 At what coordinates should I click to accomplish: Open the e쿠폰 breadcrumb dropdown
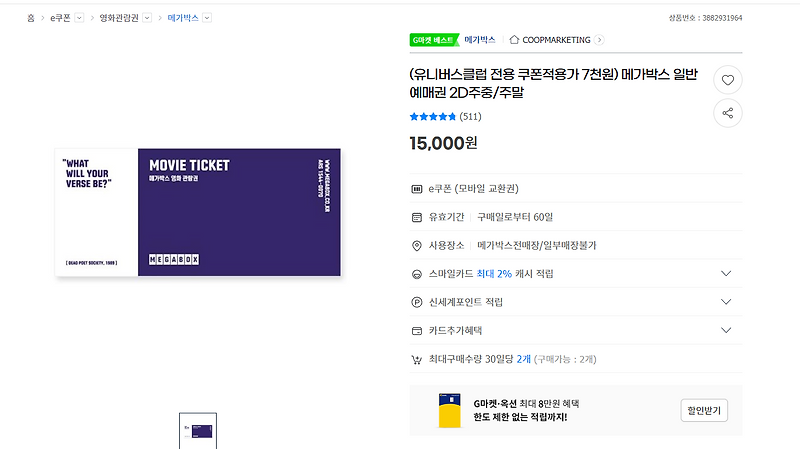[x=80, y=18]
